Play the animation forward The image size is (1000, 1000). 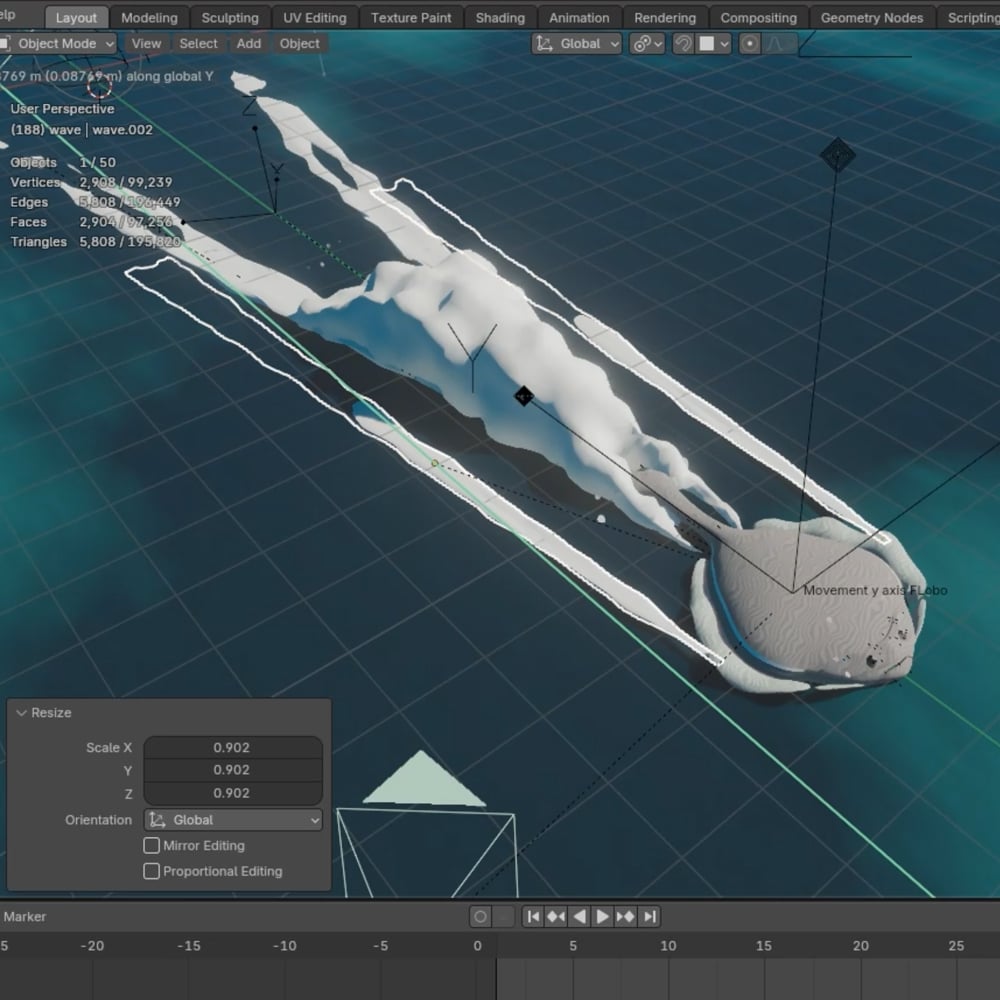(x=602, y=917)
